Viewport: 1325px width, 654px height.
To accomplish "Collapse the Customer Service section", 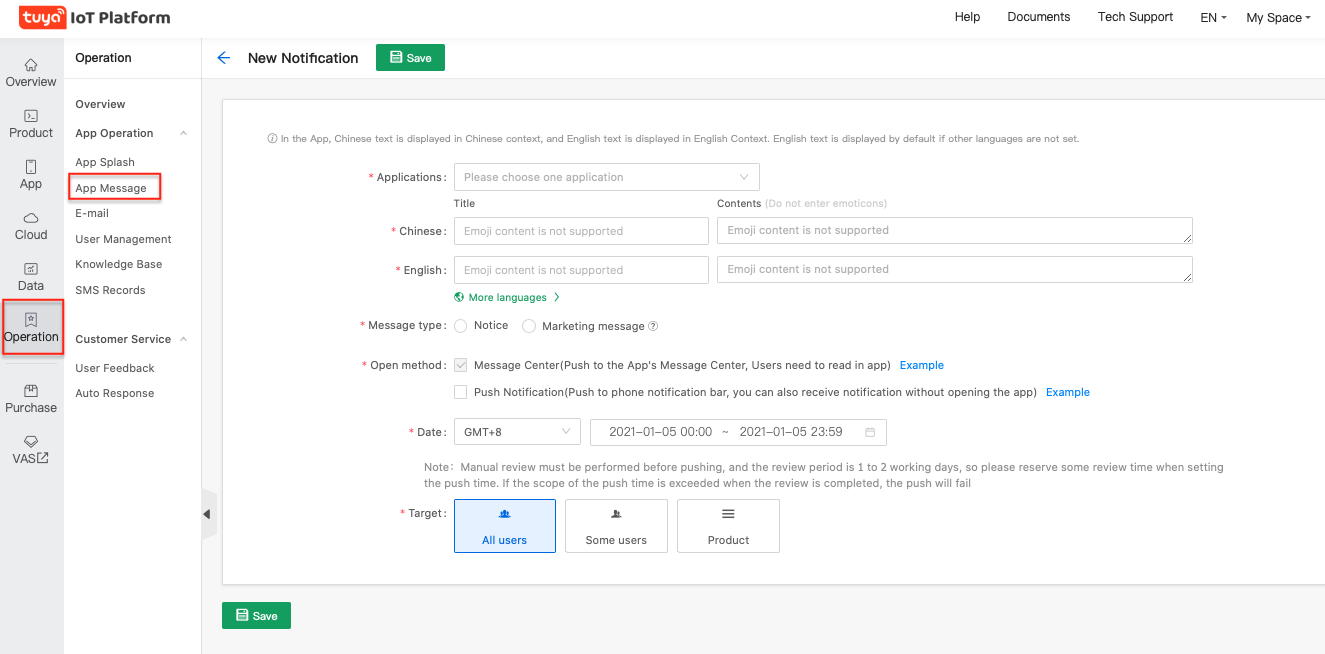I will click(x=131, y=339).
